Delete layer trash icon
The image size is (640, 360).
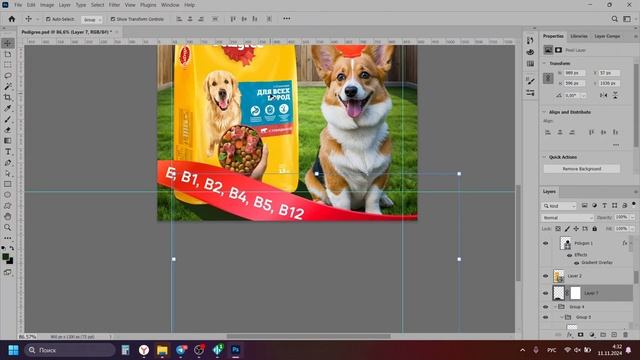click(x=625, y=335)
